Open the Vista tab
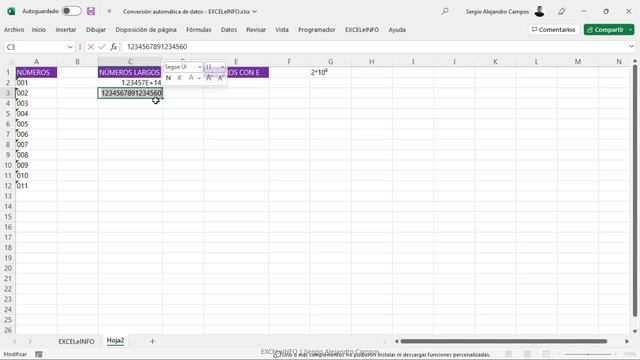 [x=282, y=30]
